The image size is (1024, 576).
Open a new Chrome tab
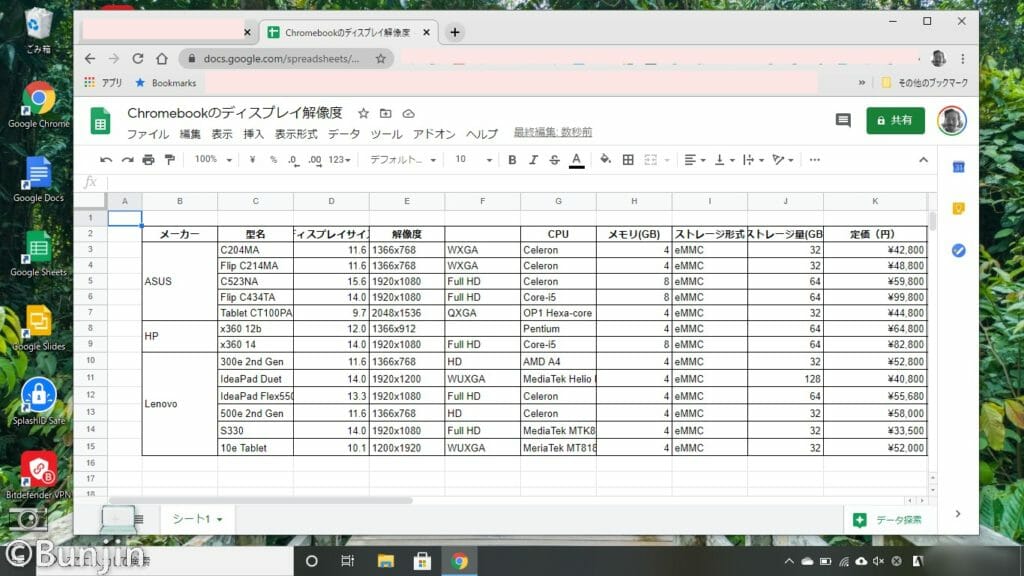(x=455, y=32)
